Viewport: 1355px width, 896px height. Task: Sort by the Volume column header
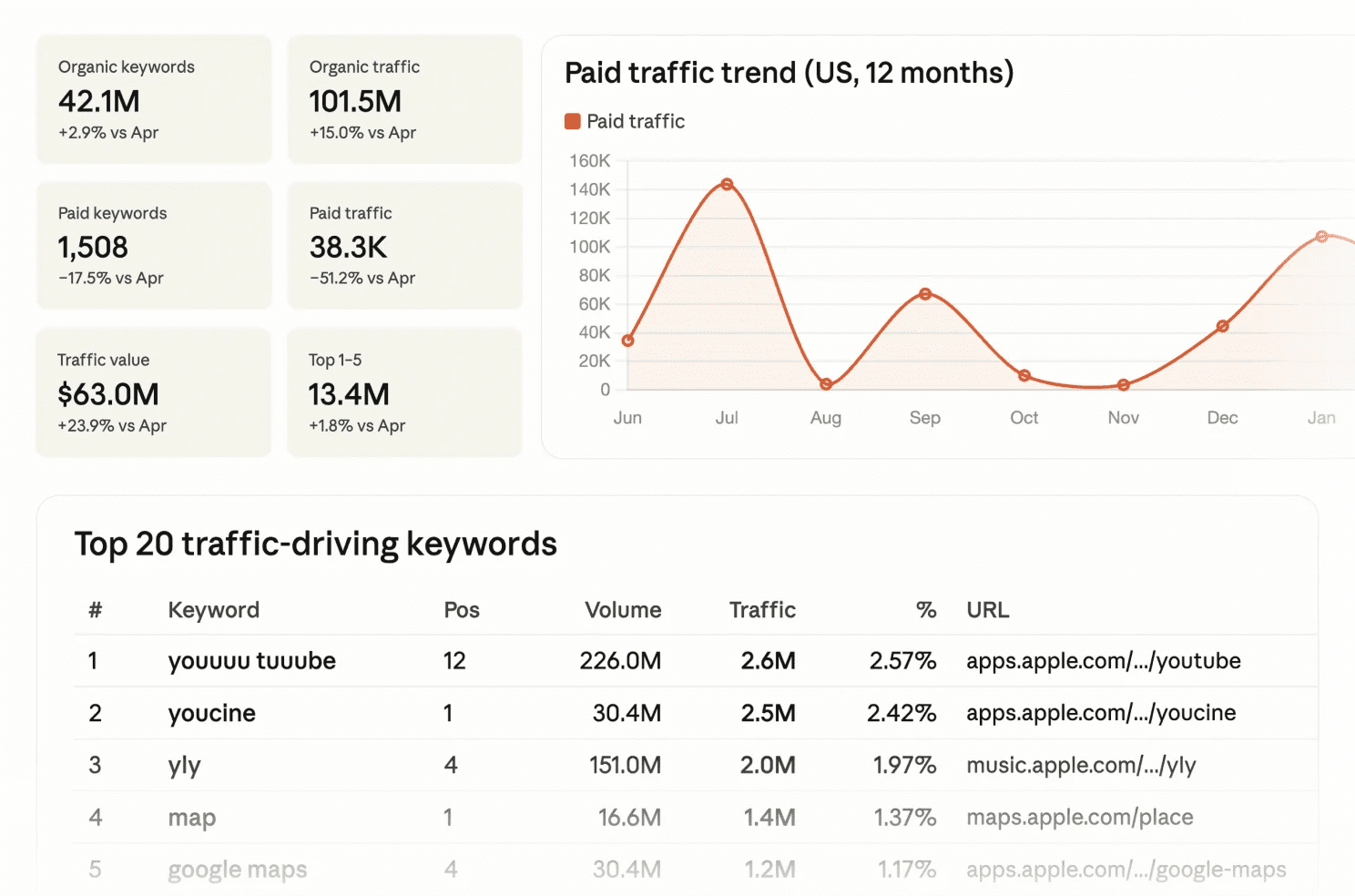coord(623,610)
